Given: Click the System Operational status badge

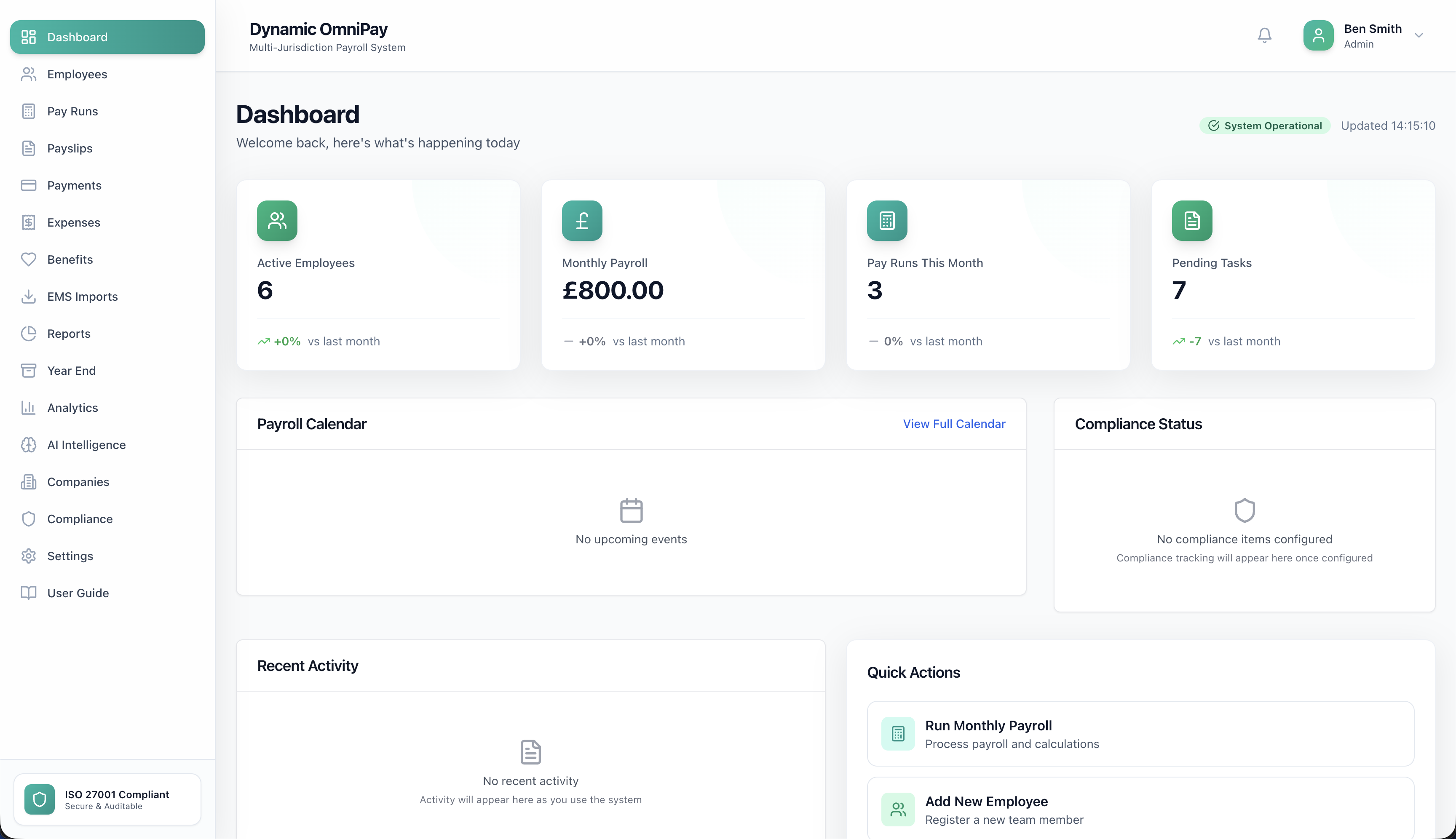Looking at the screenshot, I should pyautogui.click(x=1265, y=126).
